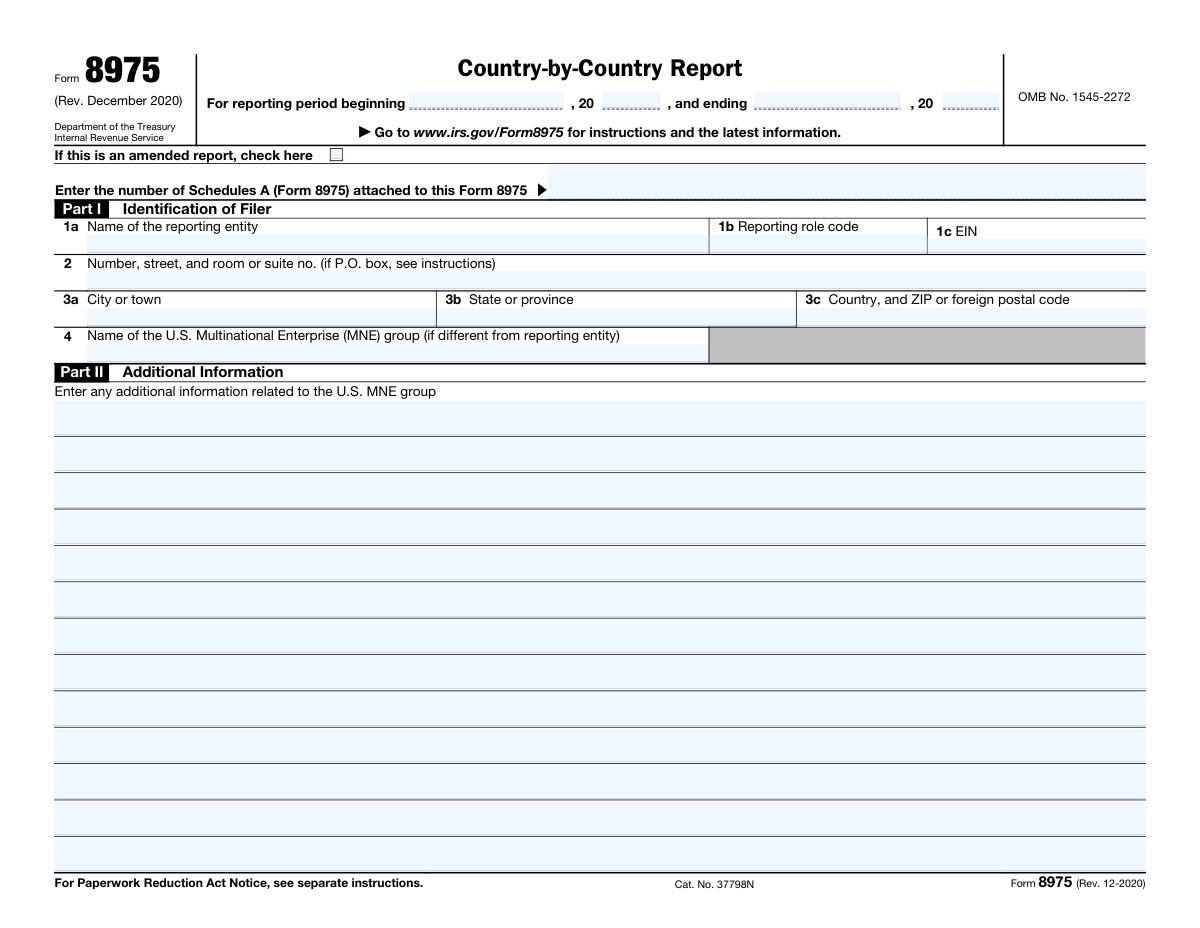1200x928 pixels.
Task: Click the 'Part I' section label
Action: (82, 209)
